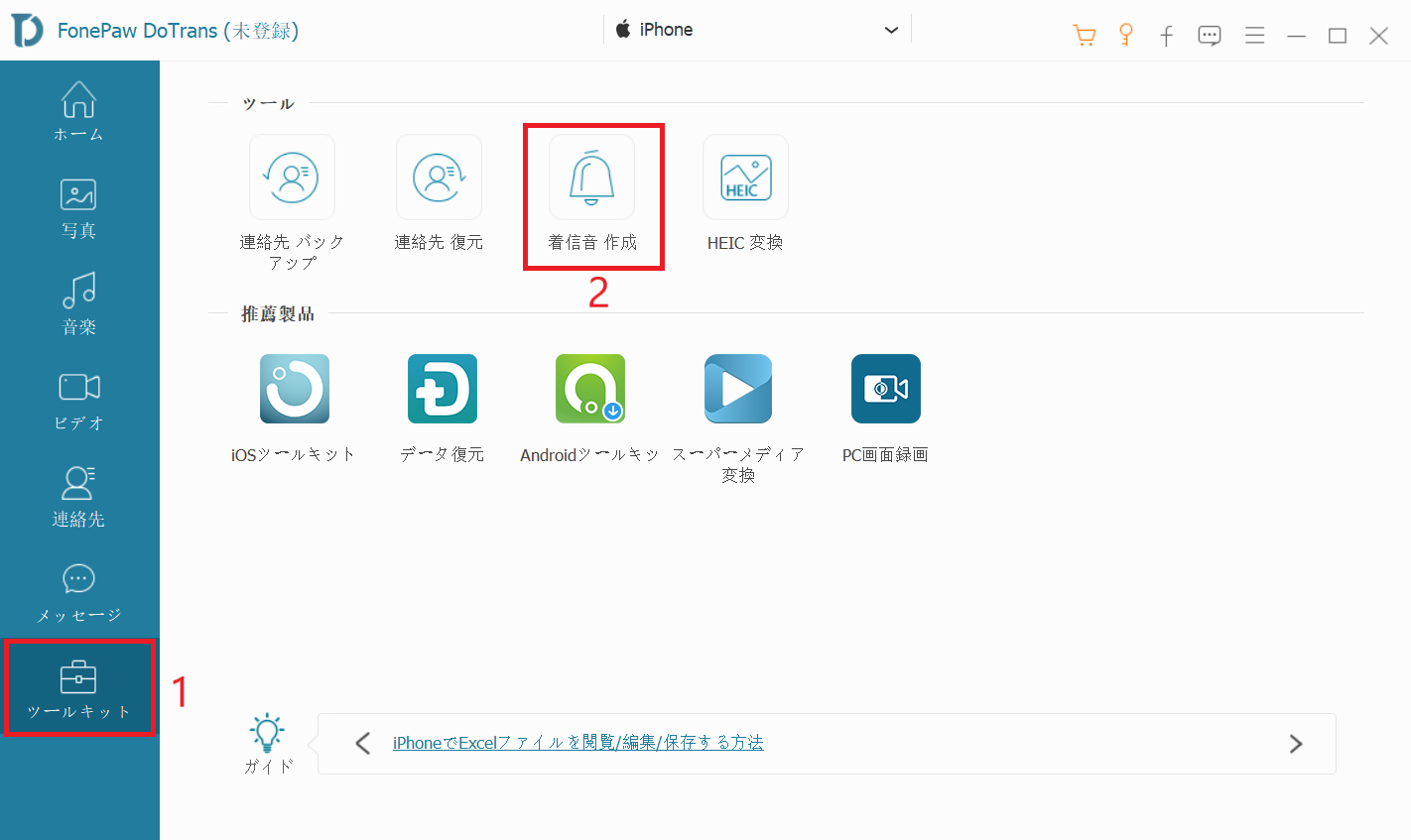Open the Facebook icon in title bar

(1167, 36)
